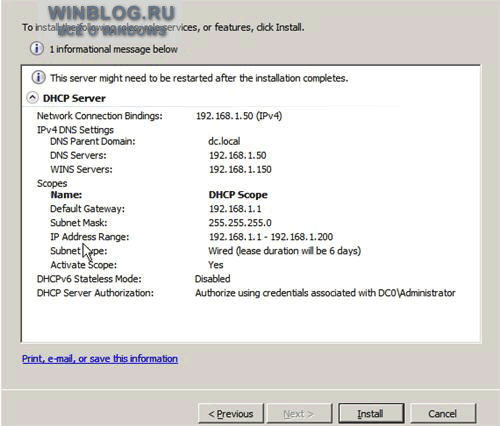
Task: Click the restart warning message text
Action: pos(199,78)
